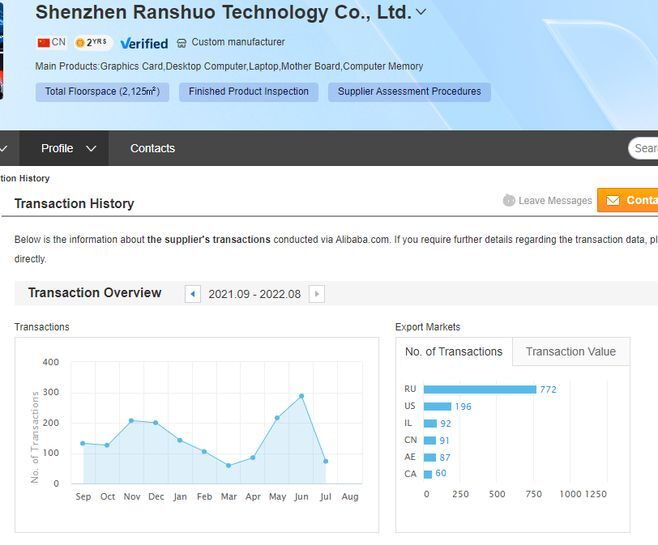Switch to Transaction Value tab

pyautogui.click(x=570, y=351)
